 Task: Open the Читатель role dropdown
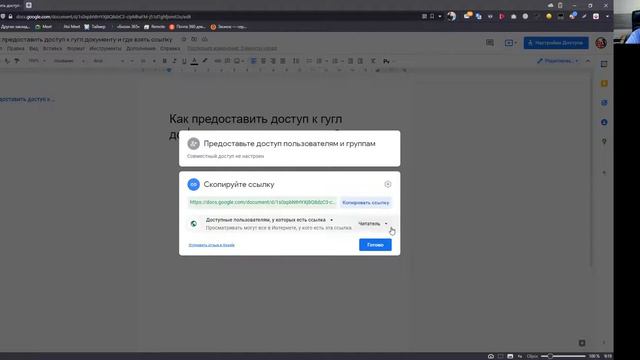(373, 224)
